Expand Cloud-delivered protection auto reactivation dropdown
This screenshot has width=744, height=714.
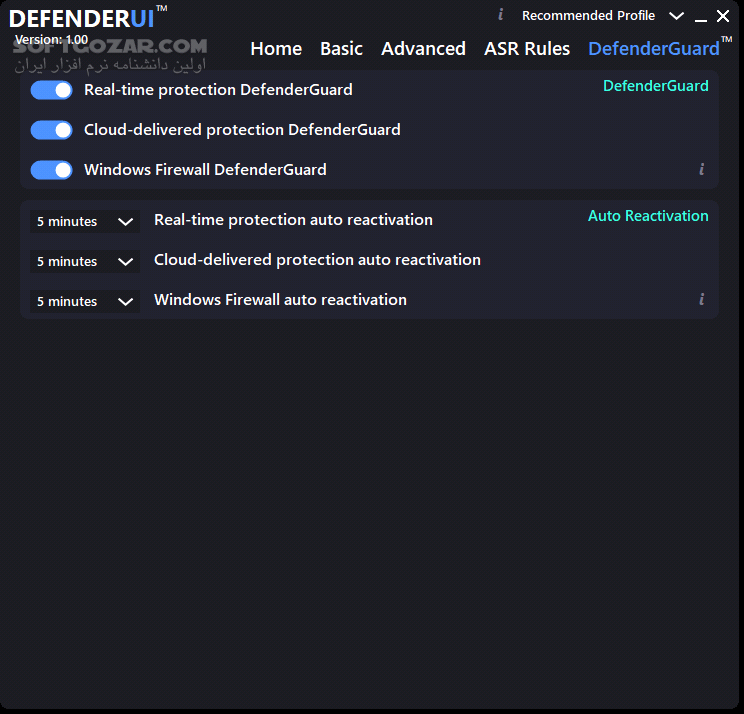(85, 261)
